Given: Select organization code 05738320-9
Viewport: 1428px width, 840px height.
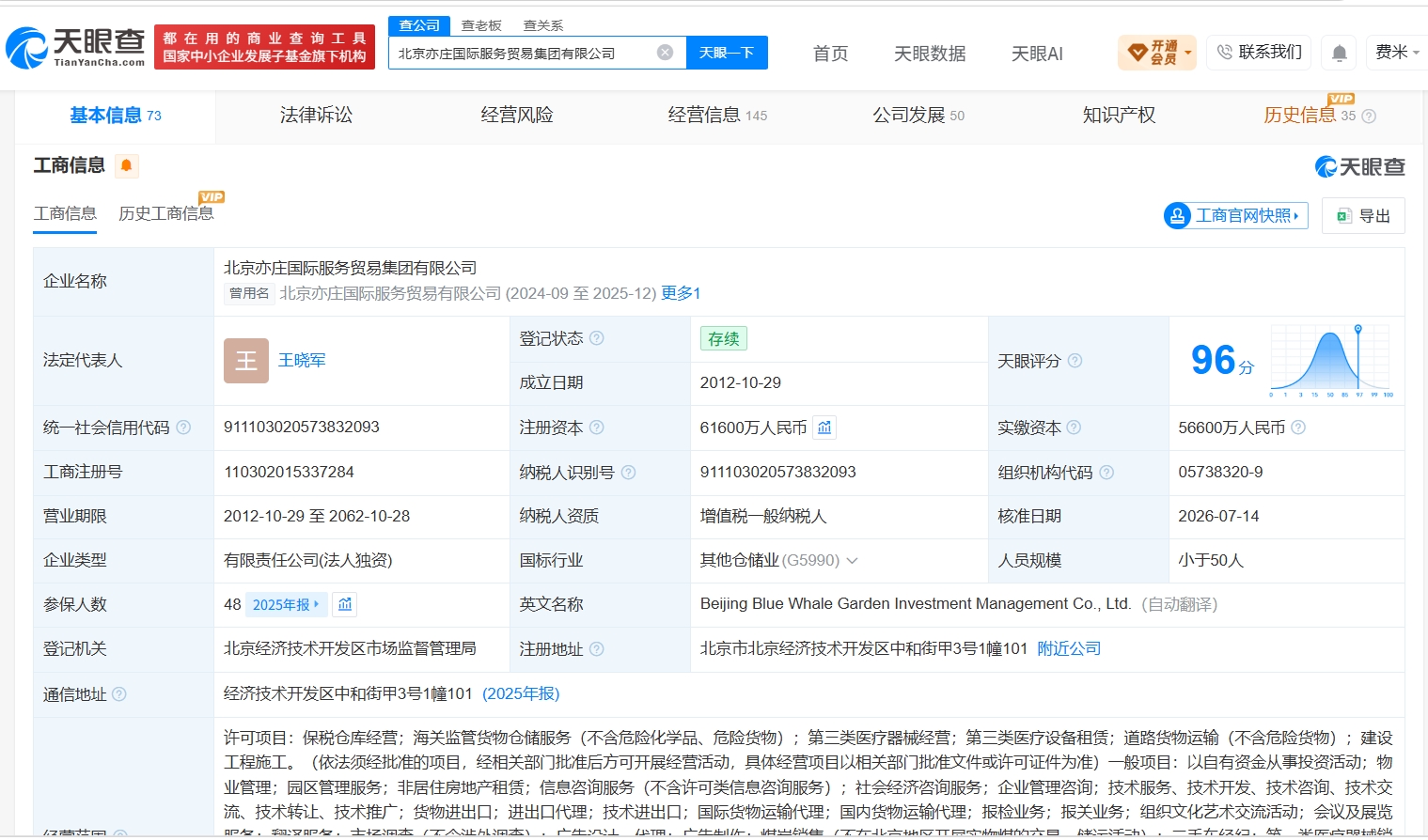Looking at the screenshot, I should tap(1220, 473).
